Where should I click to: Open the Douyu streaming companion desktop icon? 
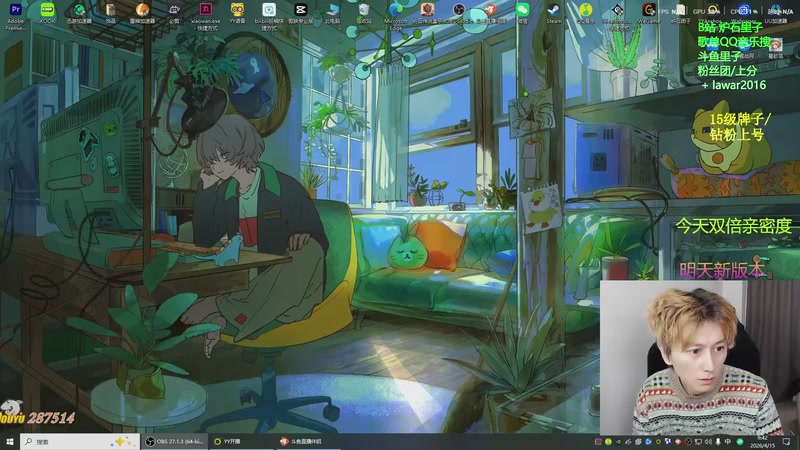tap(490, 14)
